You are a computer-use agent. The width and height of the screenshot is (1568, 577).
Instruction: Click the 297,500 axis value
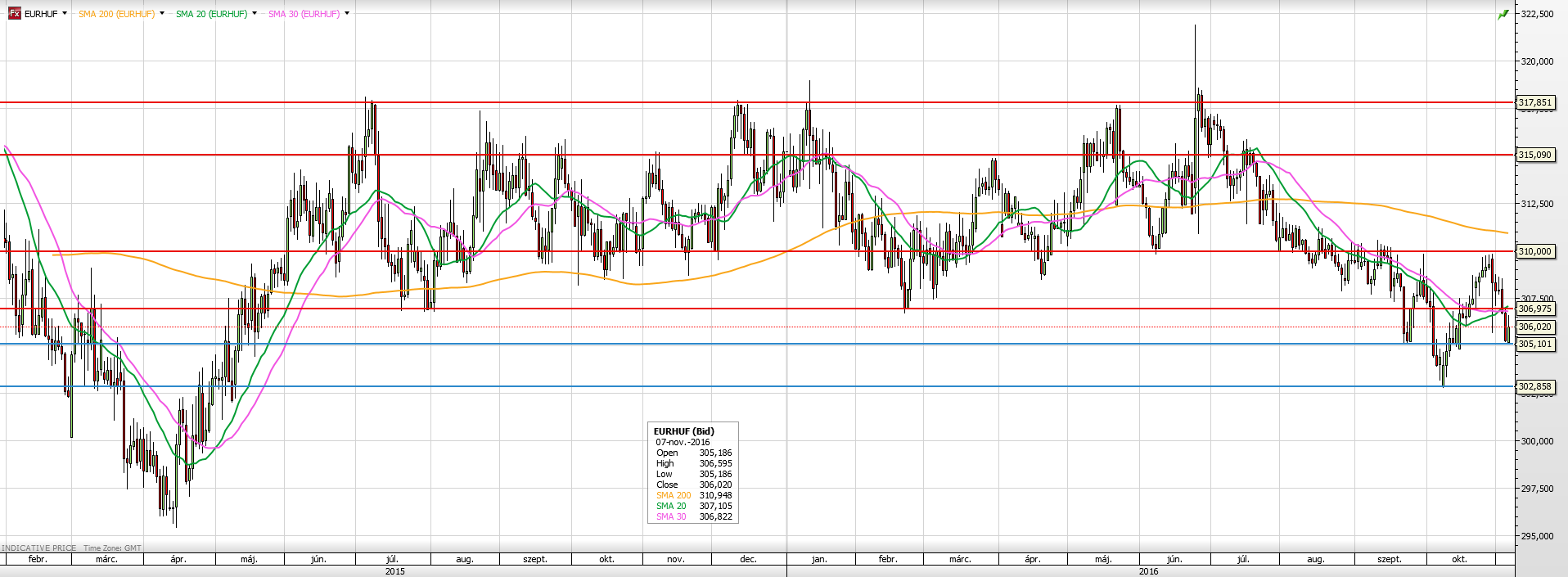pos(1537,489)
